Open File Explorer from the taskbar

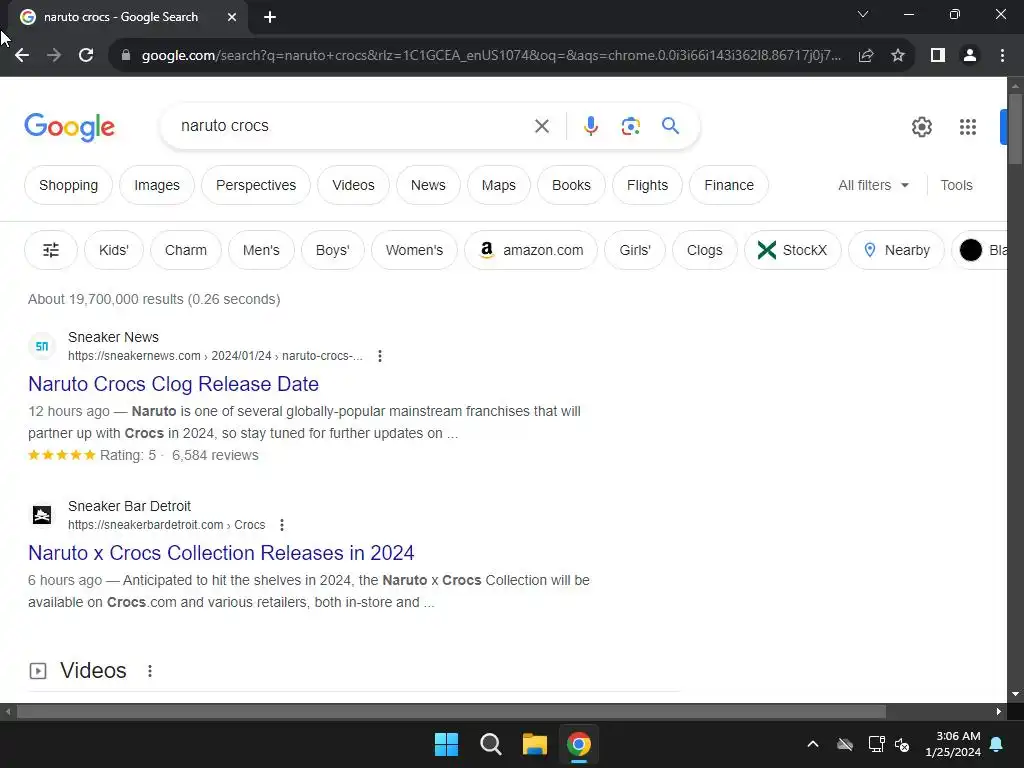[534, 744]
